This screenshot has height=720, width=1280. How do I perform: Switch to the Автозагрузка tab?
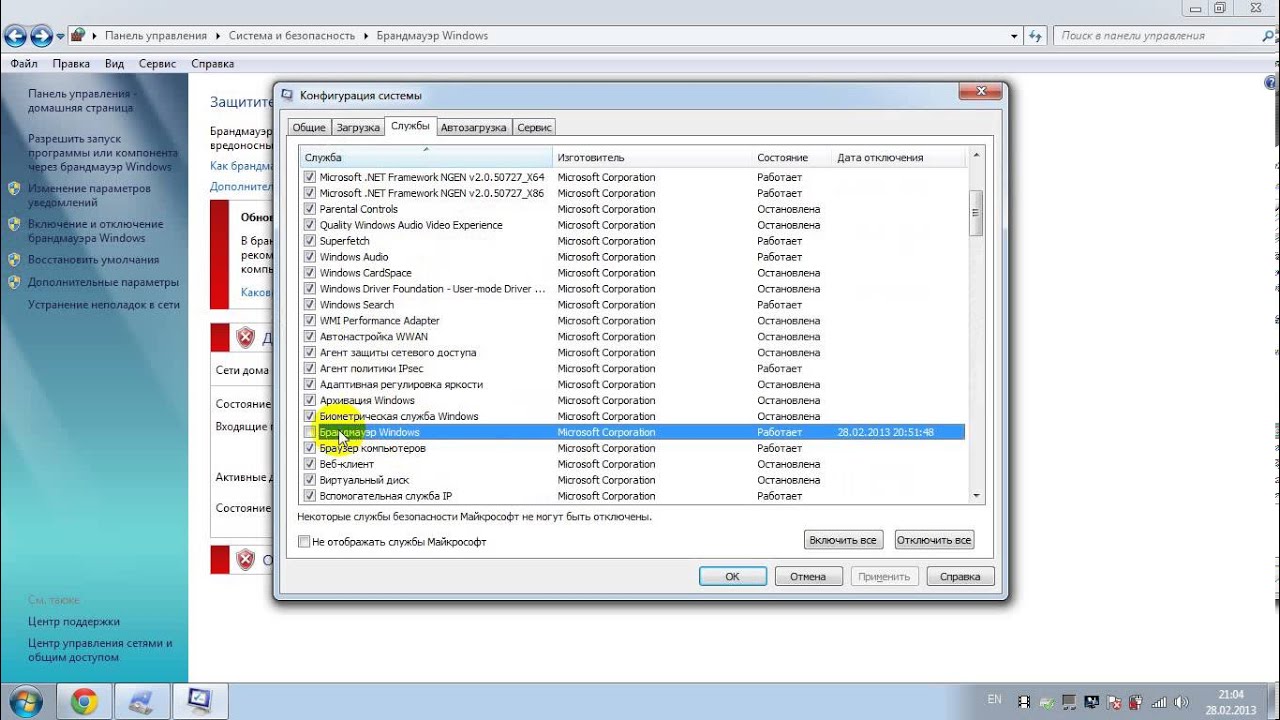point(474,128)
